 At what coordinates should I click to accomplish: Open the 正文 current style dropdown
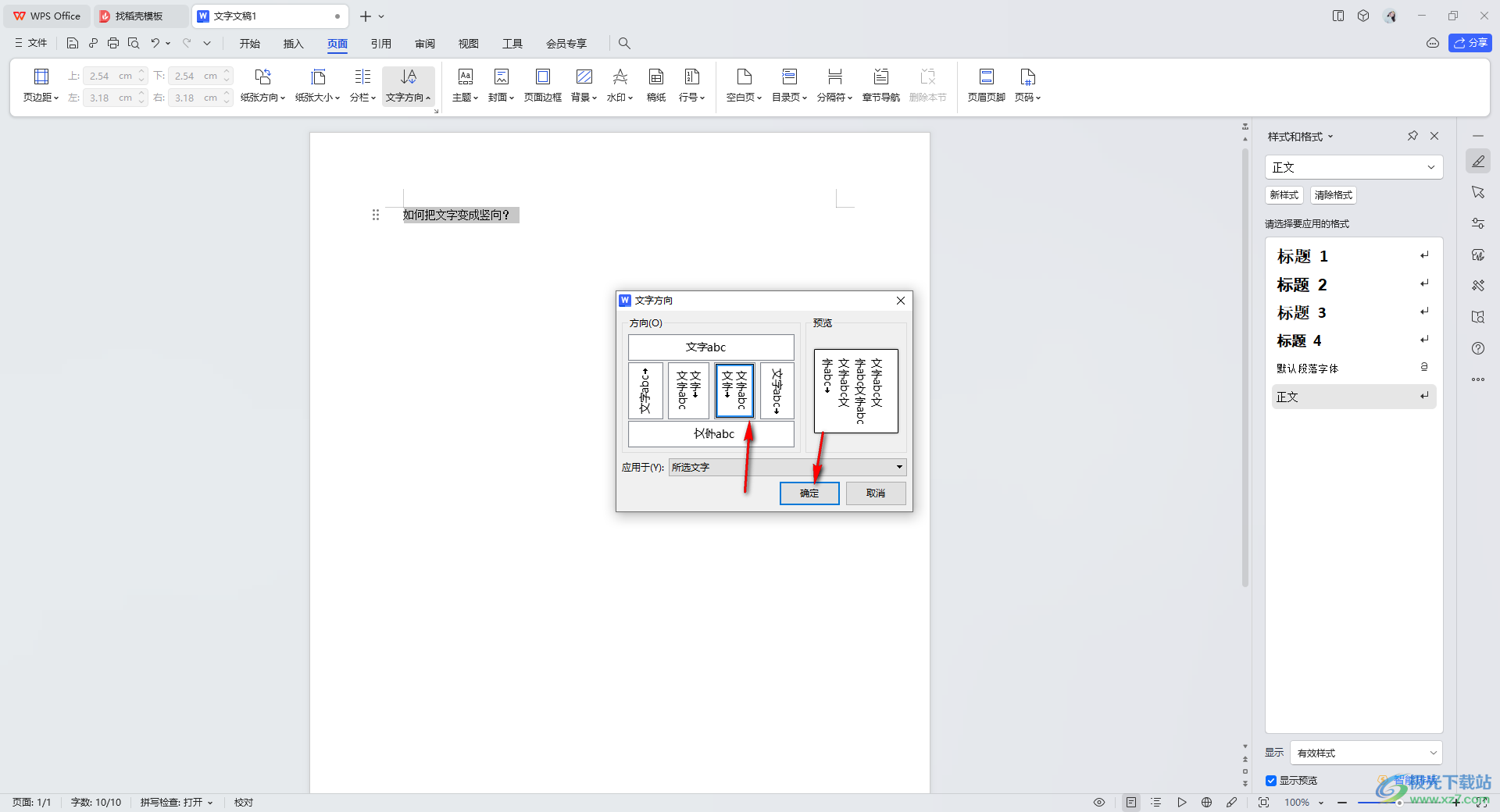(x=1353, y=167)
